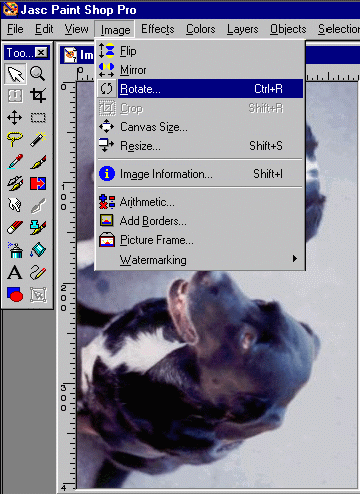Click the Paint Shop Pro title bar icon
Viewport: 360px width, 494px height.
(x=10, y=9)
